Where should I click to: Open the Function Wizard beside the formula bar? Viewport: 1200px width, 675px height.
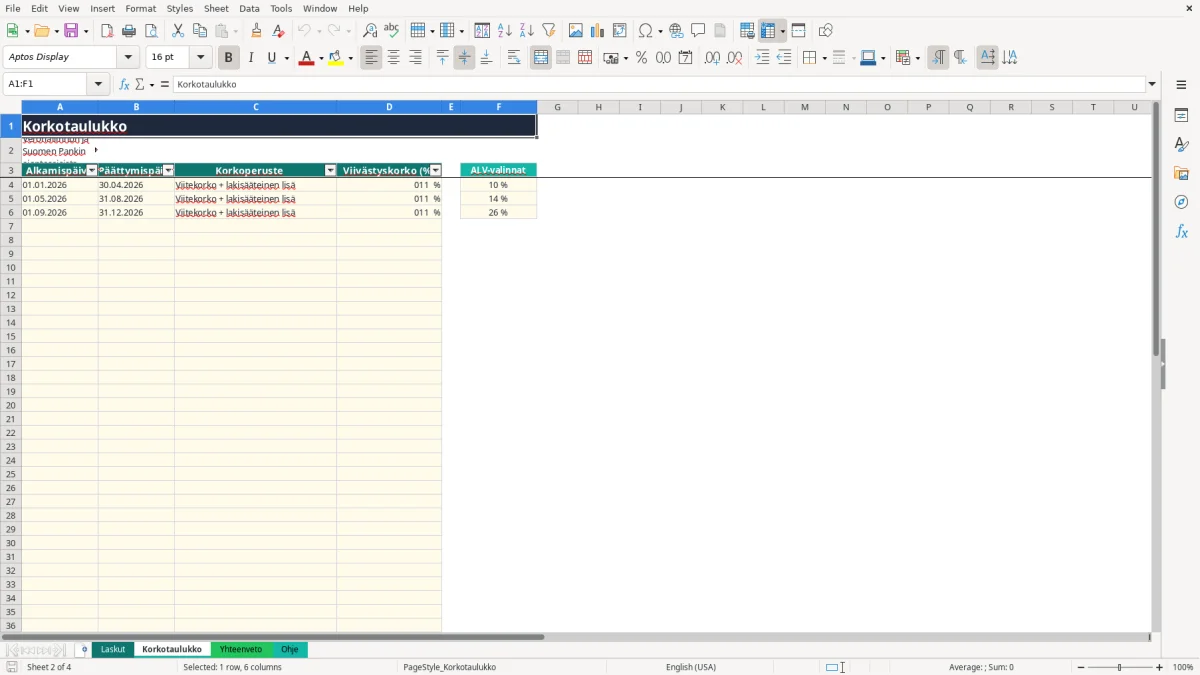tap(125, 85)
